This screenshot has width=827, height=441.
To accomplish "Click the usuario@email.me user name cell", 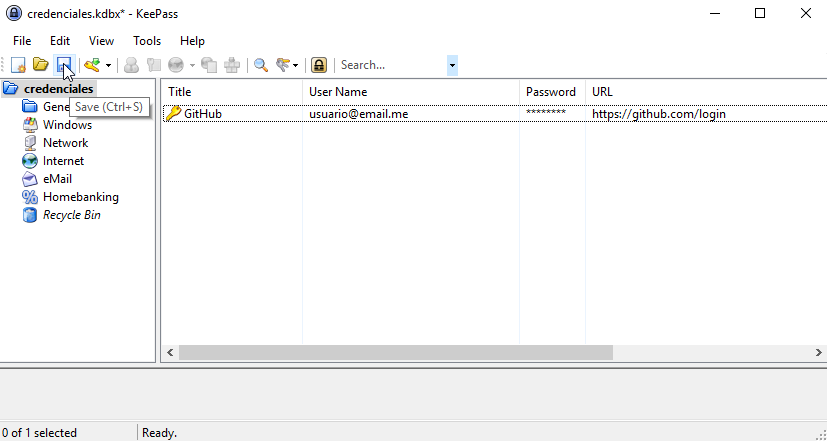I will click(x=359, y=114).
